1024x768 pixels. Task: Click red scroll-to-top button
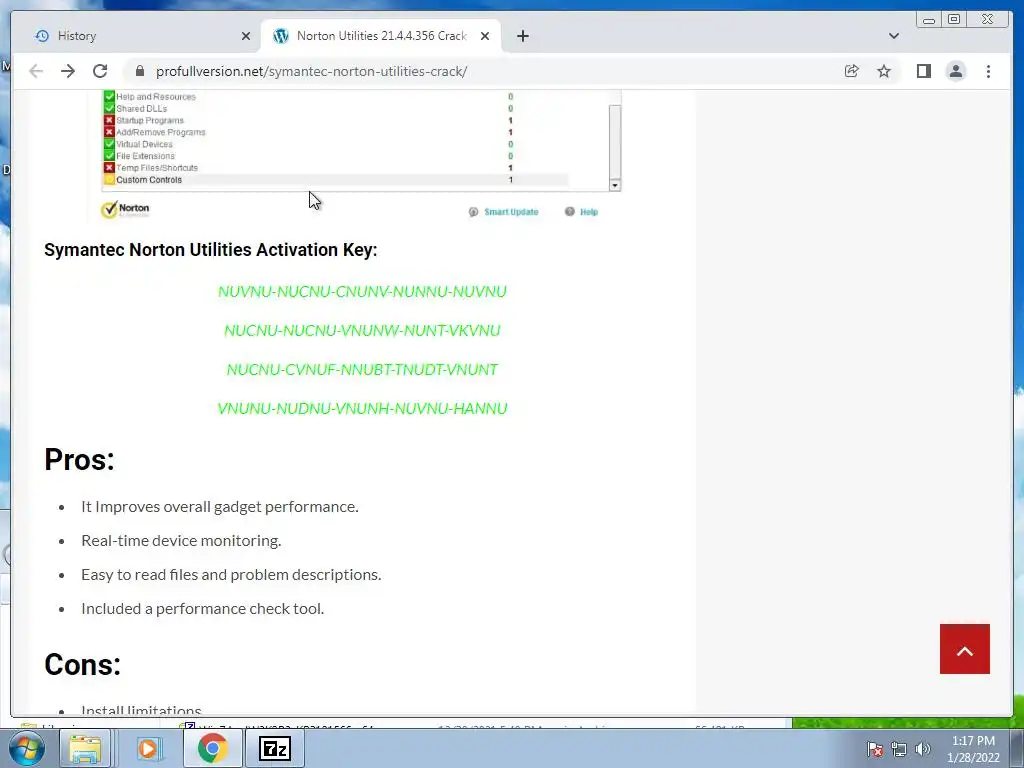click(x=965, y=648)
